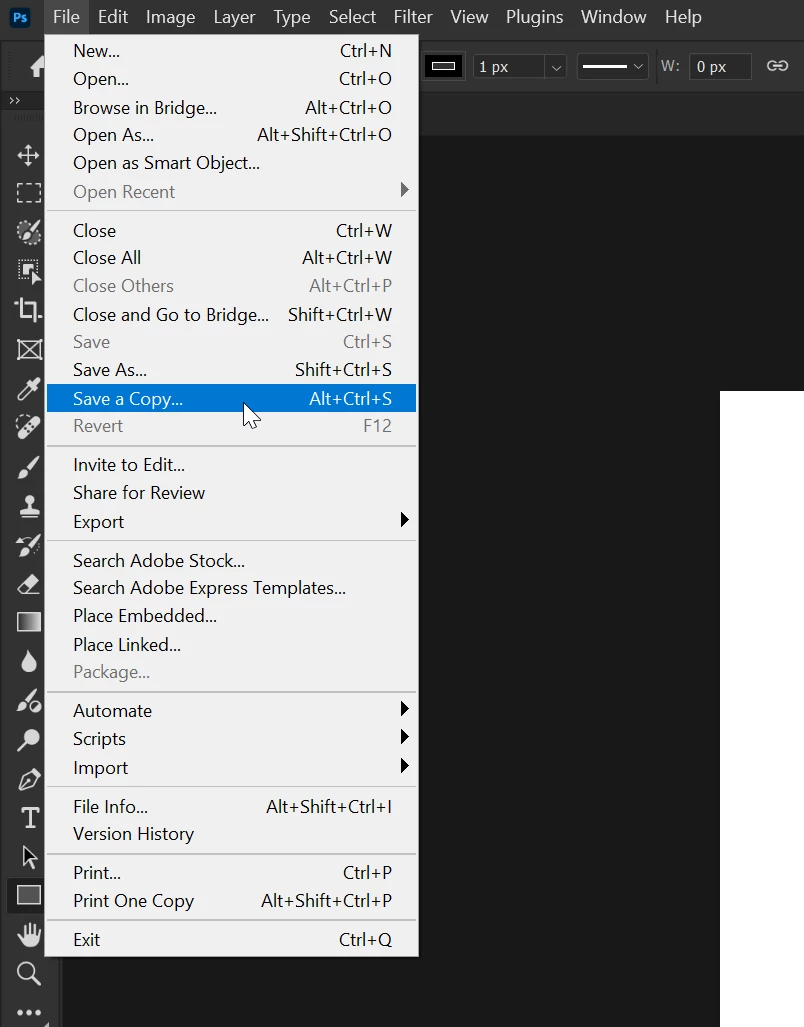Select the Path Selection tool
The width and height of the screenshot is (804, 1027).
pos(29,857)
